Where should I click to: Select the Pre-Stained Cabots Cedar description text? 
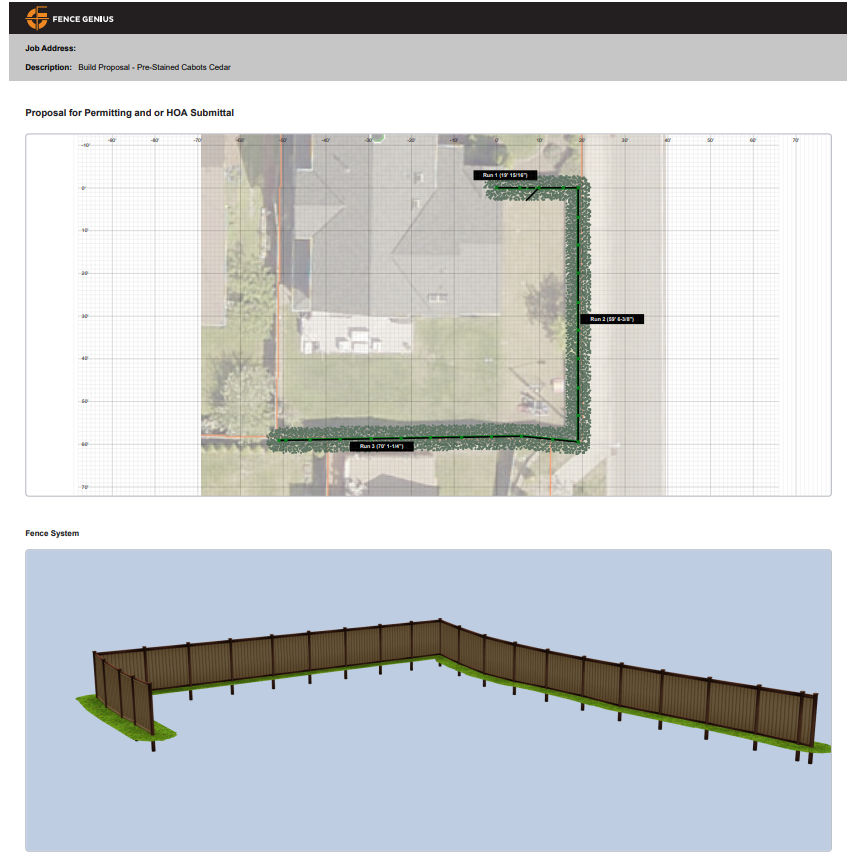click(x=155, y=67)
